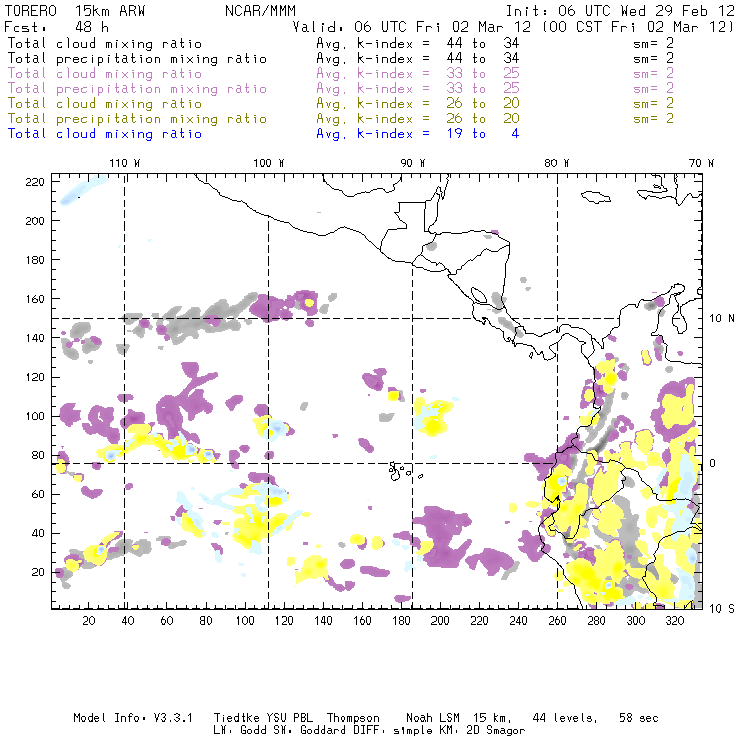Click the "Valid: 06 UTC Fri 02 Mar 12" text

point(412,27)
